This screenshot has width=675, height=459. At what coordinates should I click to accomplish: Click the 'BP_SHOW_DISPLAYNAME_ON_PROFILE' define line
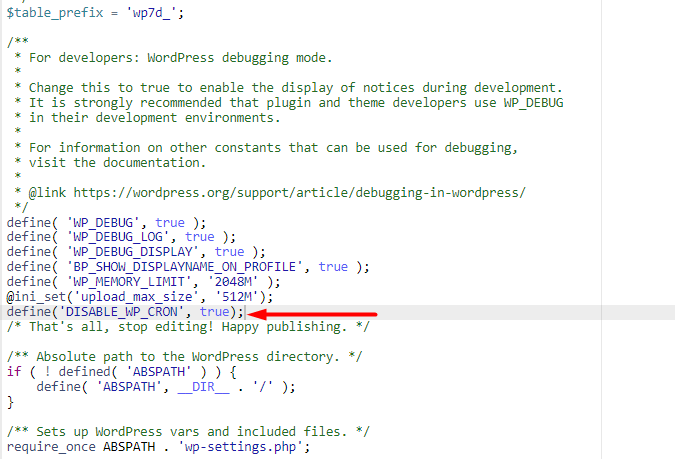[x=188, y=267]
